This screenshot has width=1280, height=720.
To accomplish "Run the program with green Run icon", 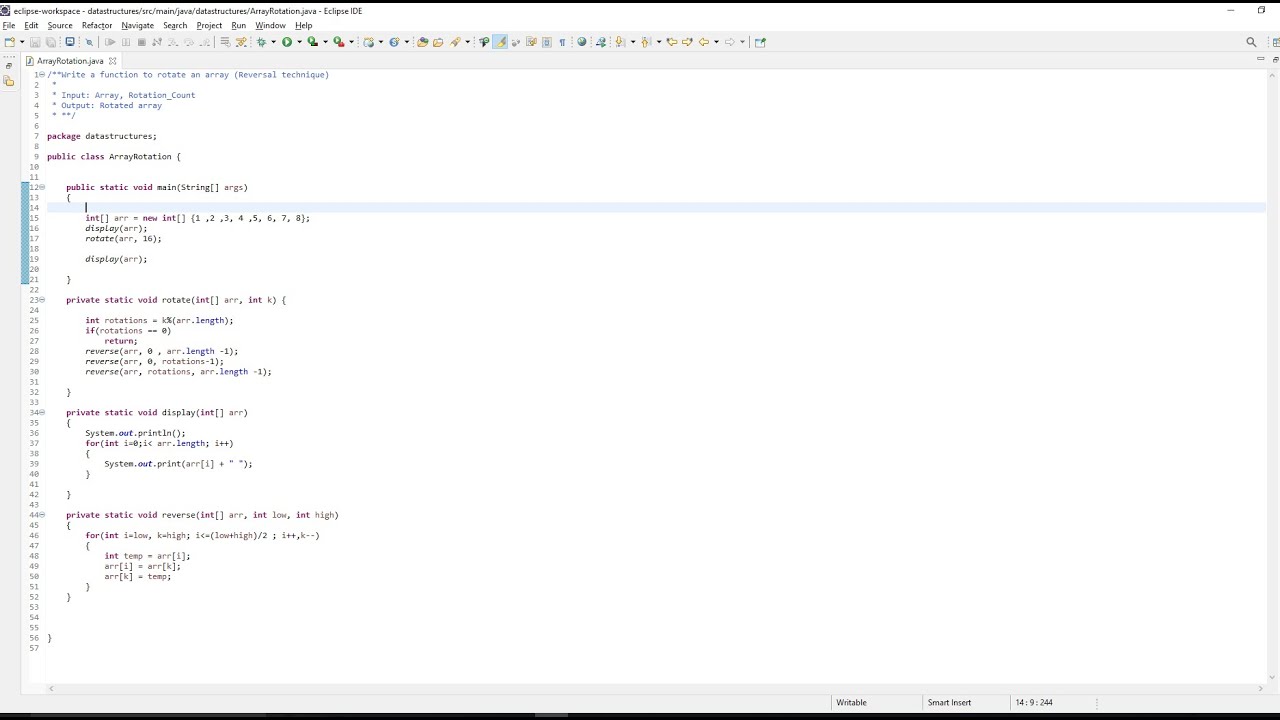I will (x=287, y=42).
